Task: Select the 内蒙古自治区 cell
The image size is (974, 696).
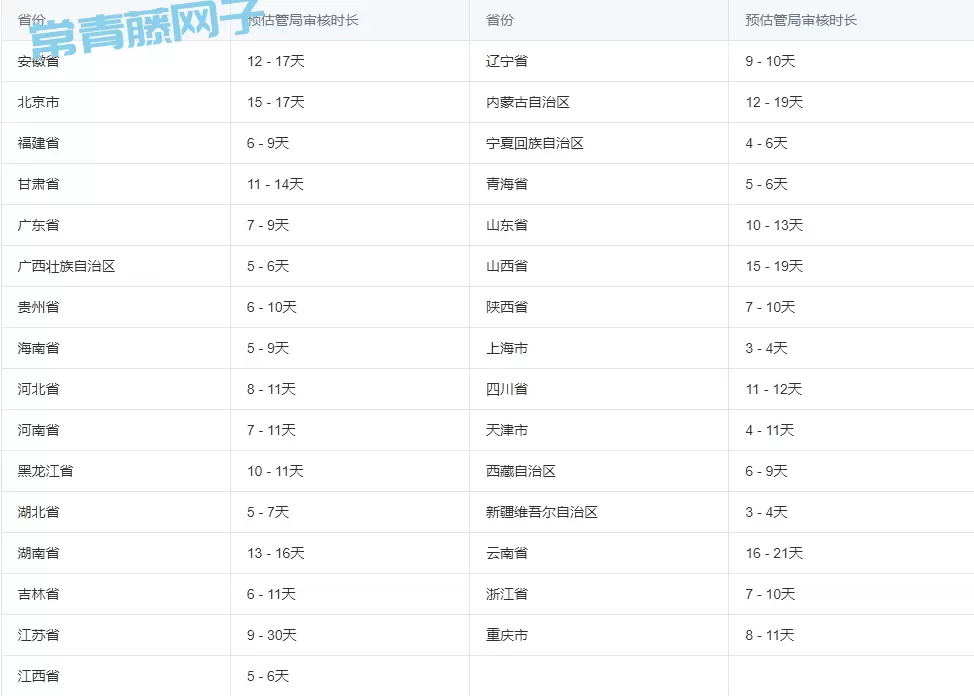Action: coord(528,103)
